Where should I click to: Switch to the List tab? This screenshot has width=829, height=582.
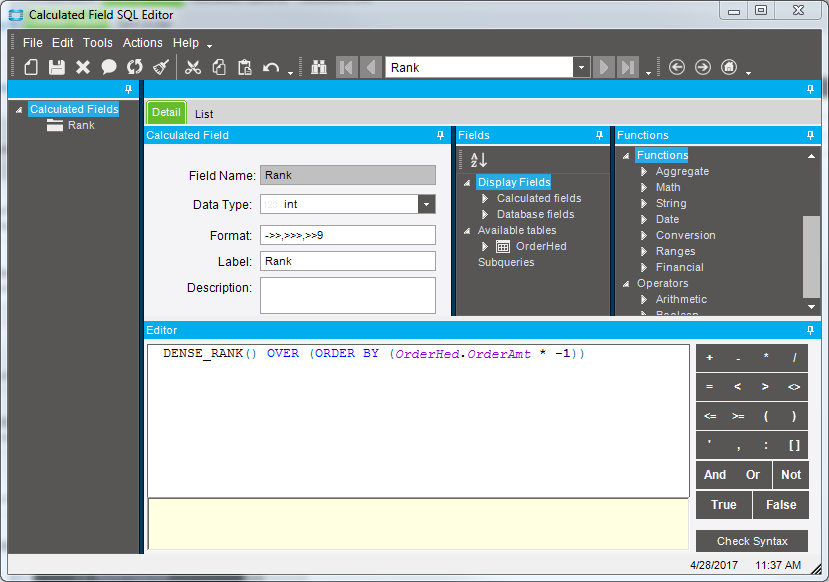204,114
